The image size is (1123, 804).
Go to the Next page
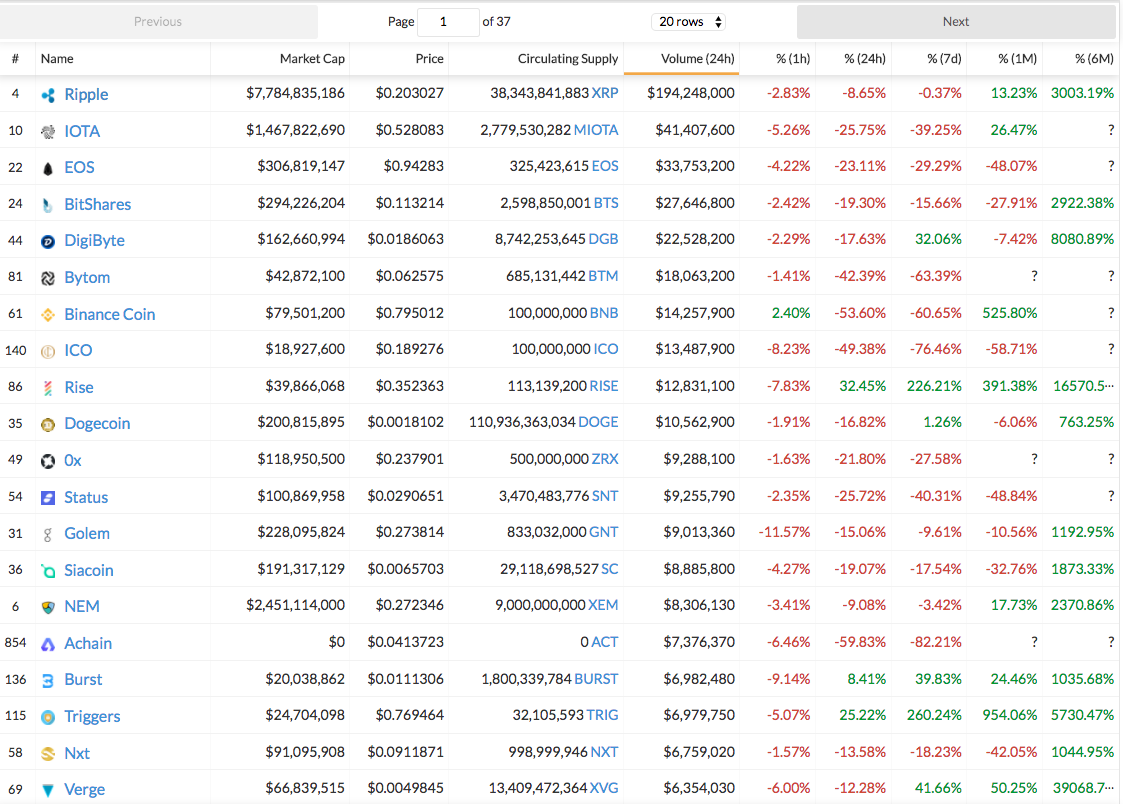[x=955, y=21]
